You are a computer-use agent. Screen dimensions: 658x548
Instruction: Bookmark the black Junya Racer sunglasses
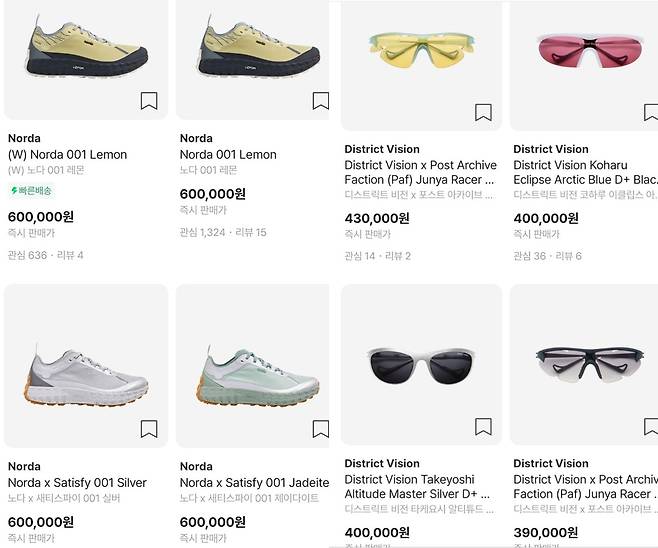click(x=651, y=427)
